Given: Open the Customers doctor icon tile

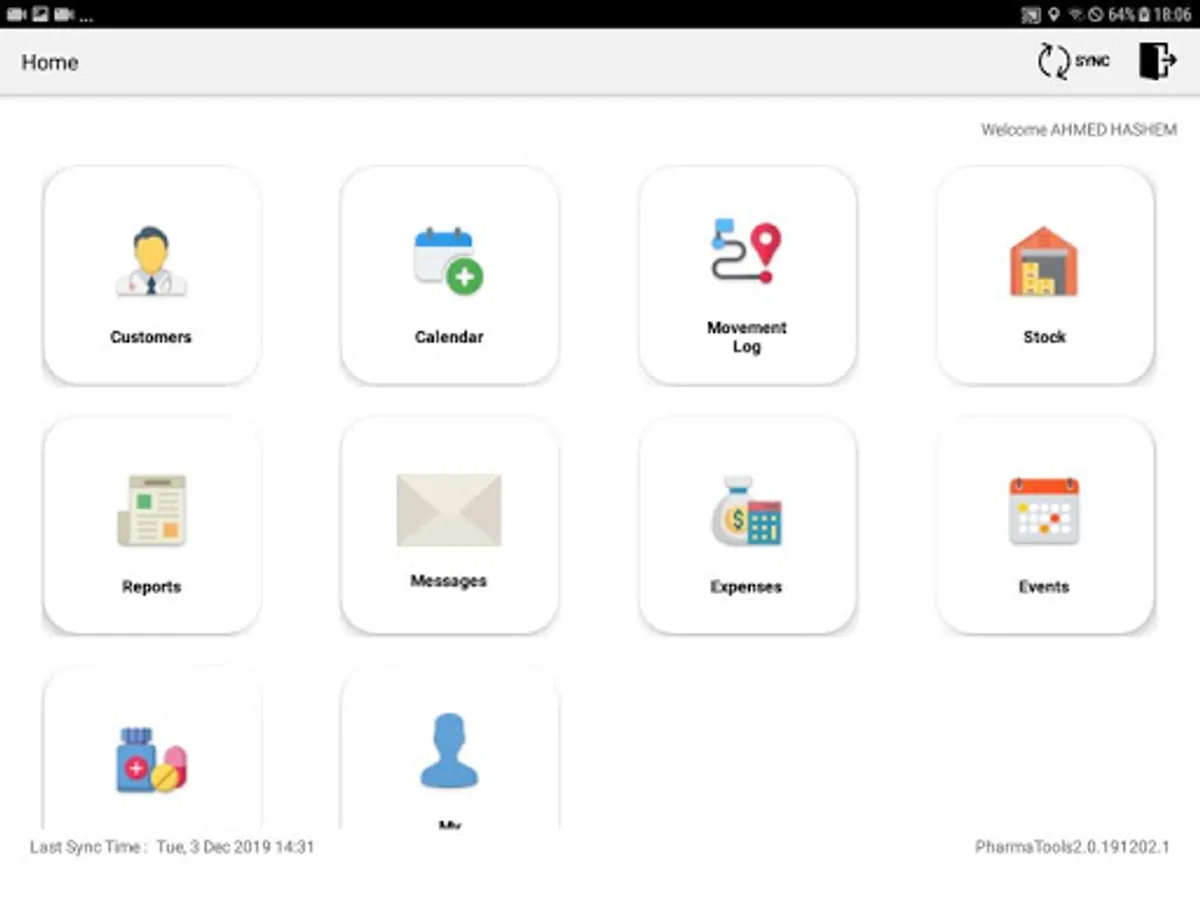Looking at the screenshot, I should click(151, 274).
